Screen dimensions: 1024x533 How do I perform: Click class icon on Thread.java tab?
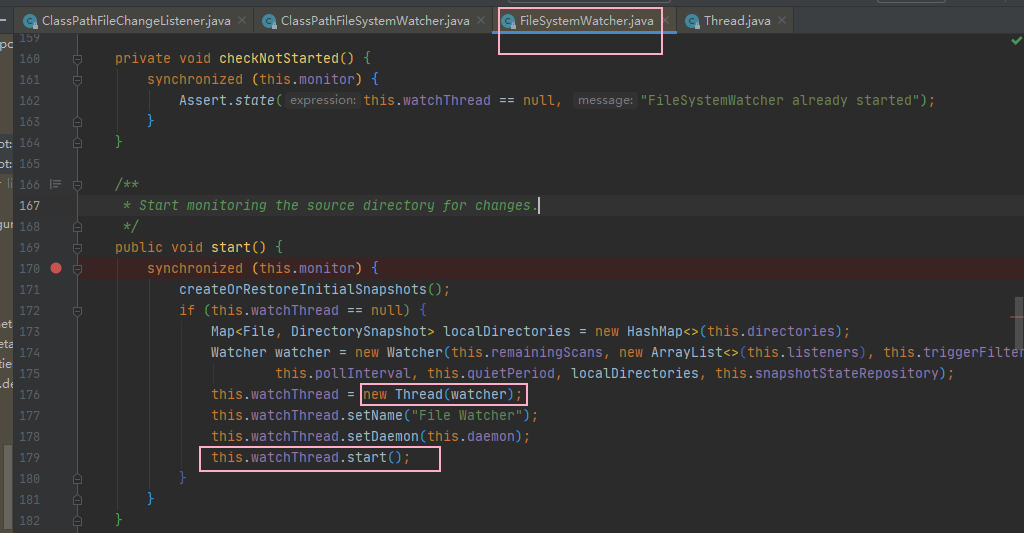(x=692, y=22)
